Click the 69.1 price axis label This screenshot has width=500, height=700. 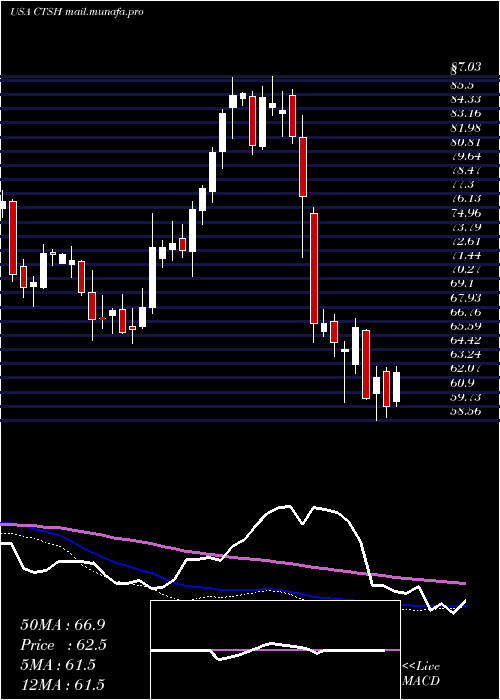point(462,283)
